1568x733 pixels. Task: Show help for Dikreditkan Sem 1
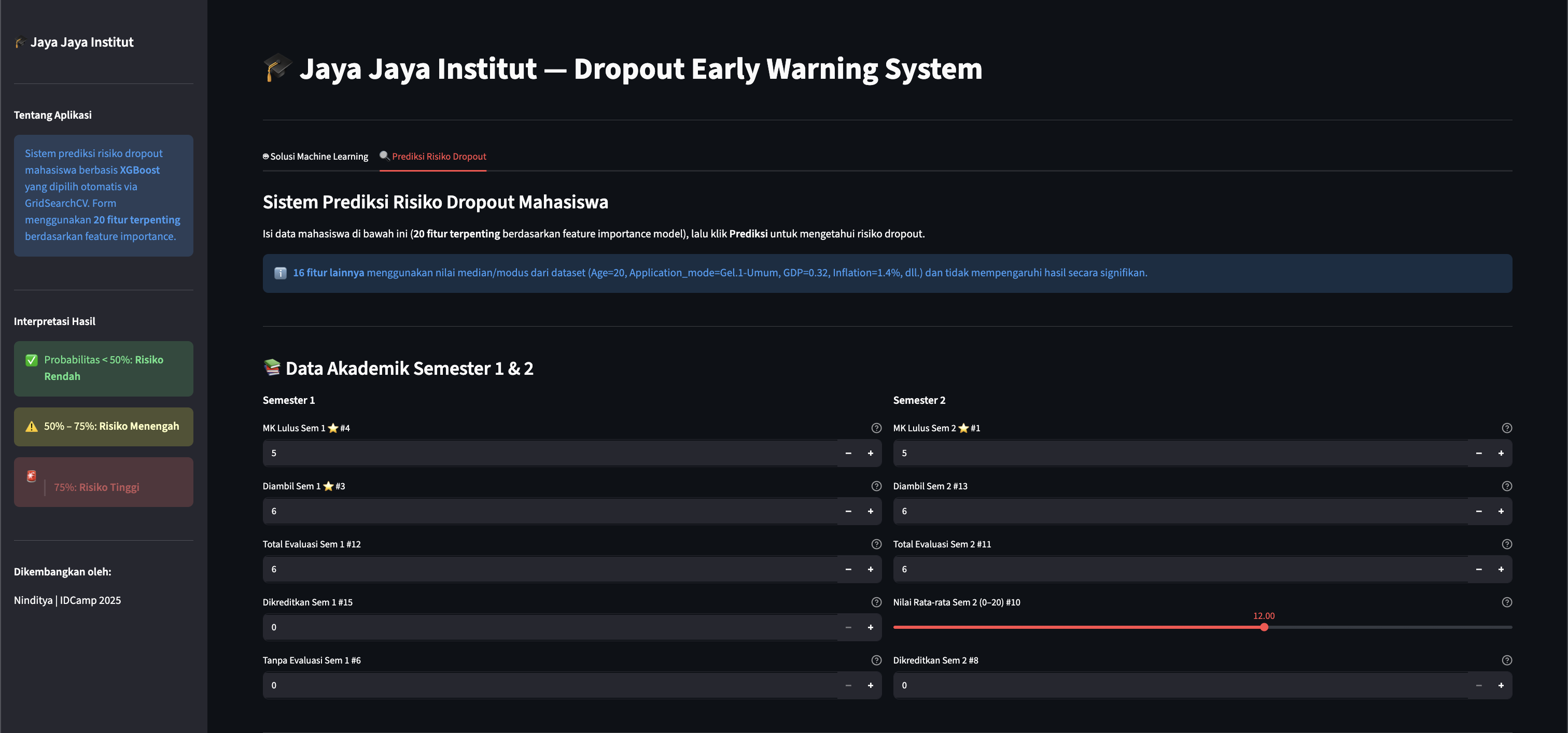(876, 602)
